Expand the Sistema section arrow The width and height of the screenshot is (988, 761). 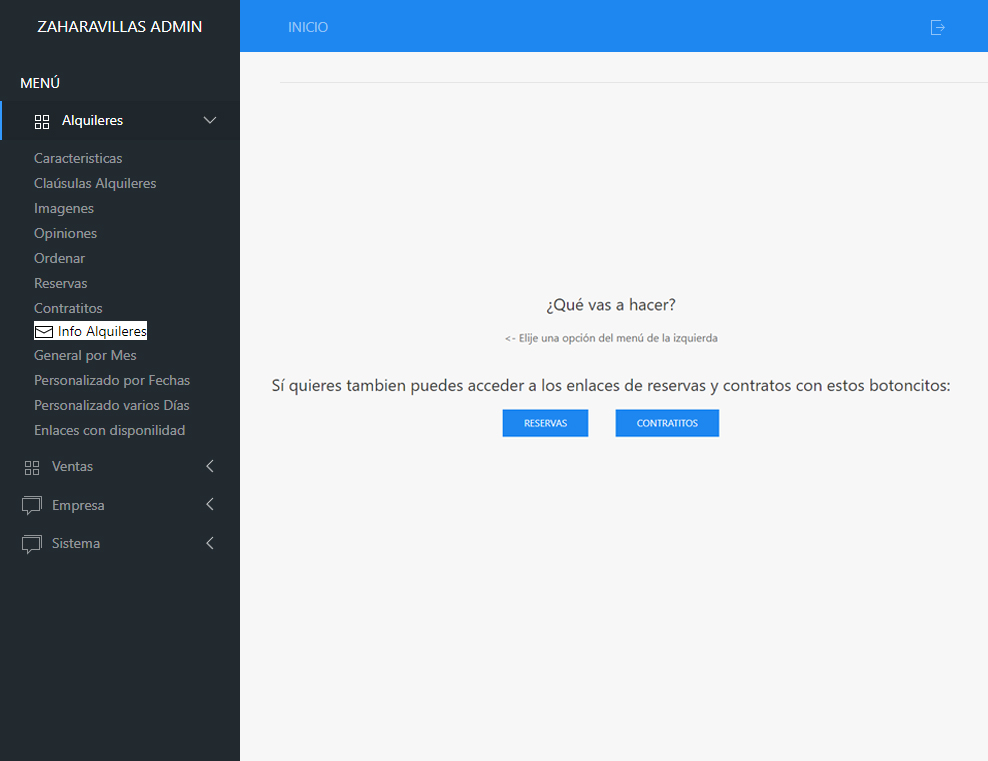click(x=210, y=543)
